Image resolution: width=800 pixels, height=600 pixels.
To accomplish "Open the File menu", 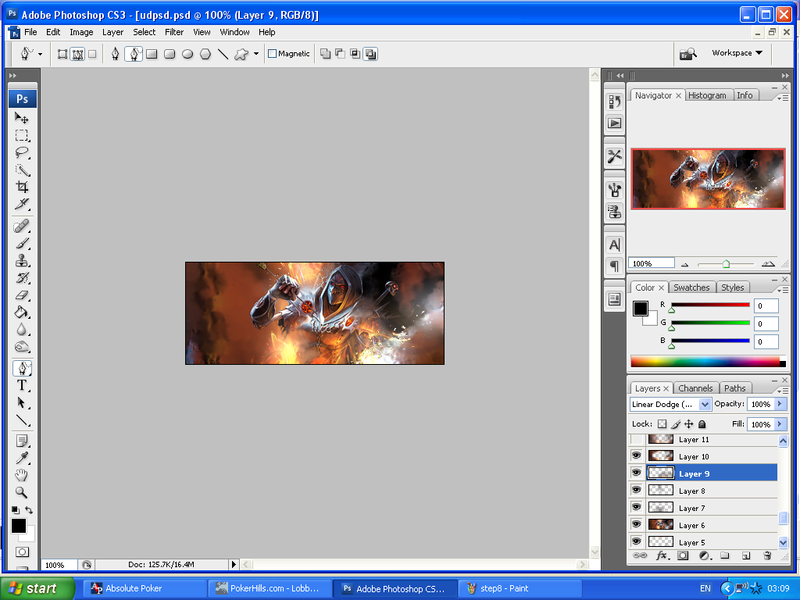I will [31, 32].
